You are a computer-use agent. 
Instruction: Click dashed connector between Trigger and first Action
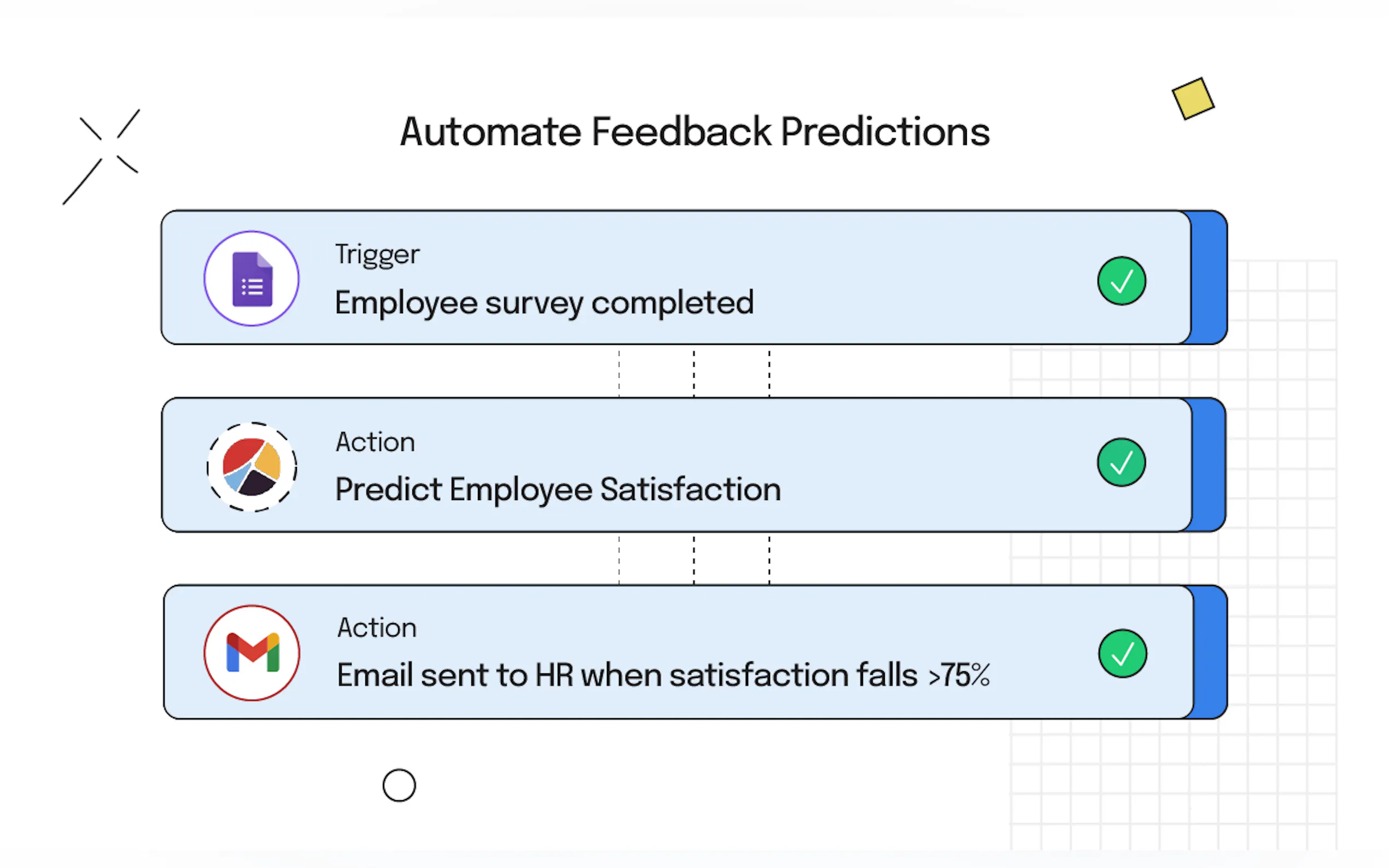pos(693,372)
